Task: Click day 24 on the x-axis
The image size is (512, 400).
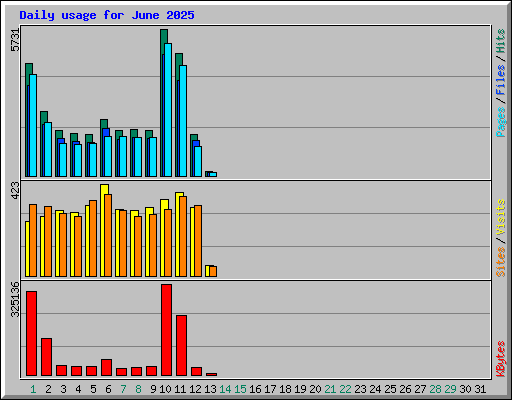Action: [375, 389]
